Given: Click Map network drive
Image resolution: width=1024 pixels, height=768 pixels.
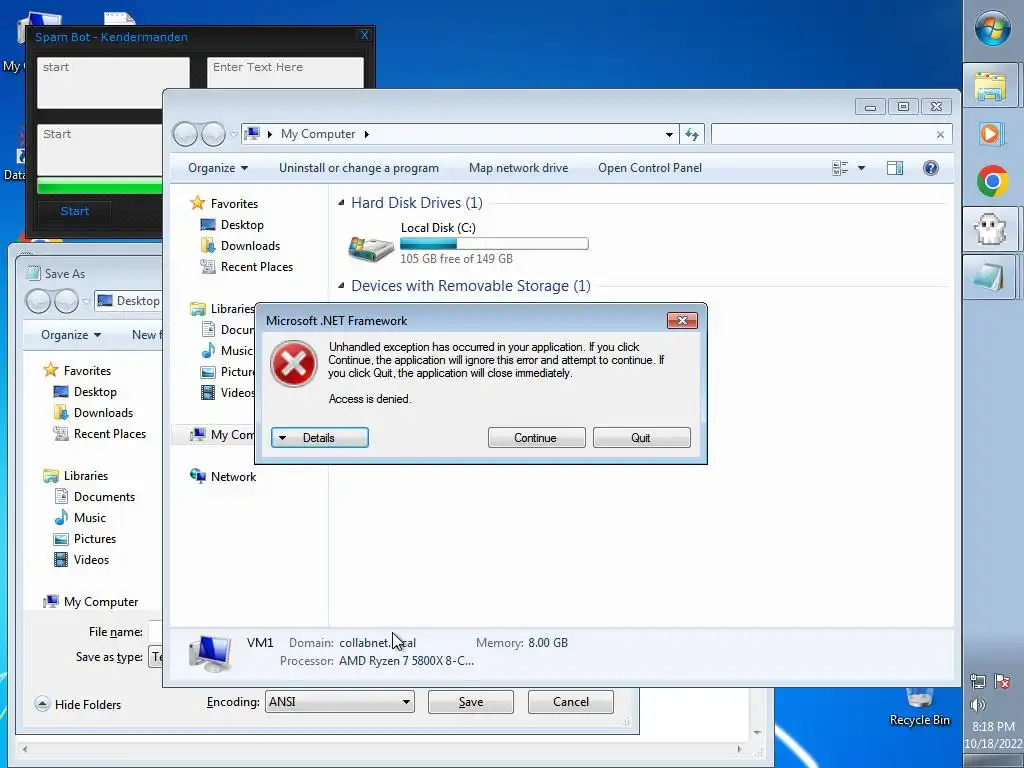Looking at the screenshot, I should coord(519,168).
